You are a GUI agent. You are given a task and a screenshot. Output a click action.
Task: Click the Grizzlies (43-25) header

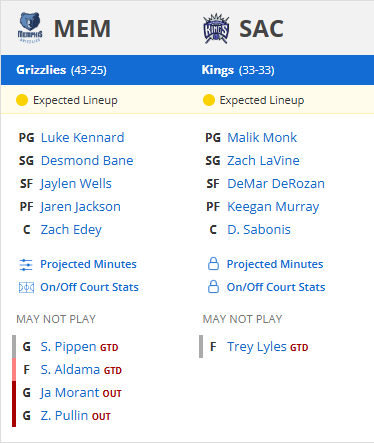click(x=61, y=70)
